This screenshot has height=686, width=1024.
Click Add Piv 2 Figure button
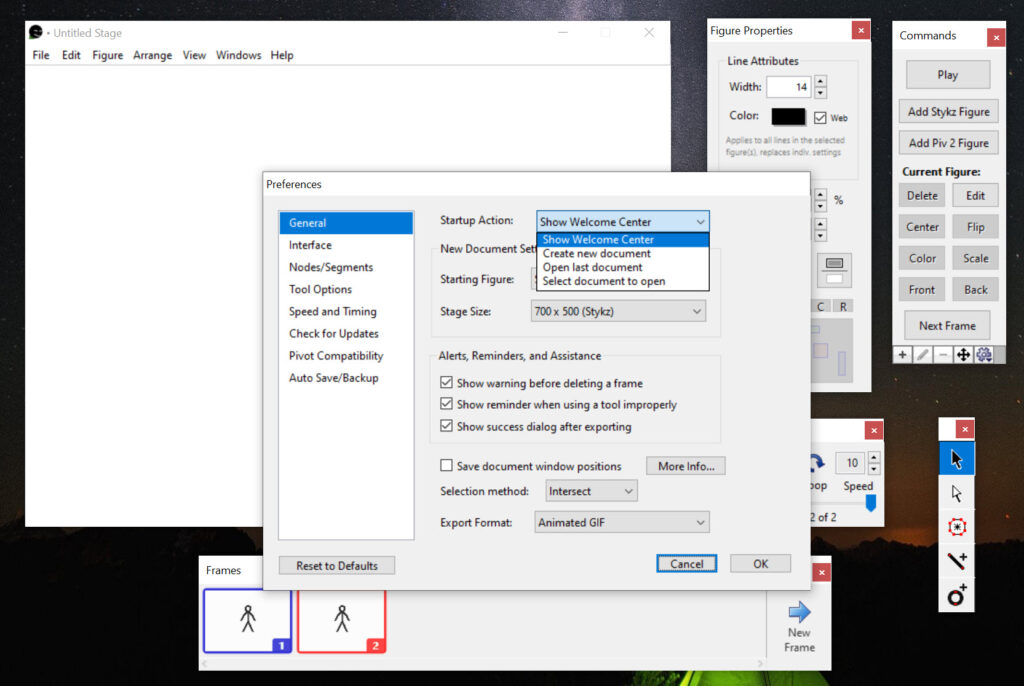pyautogui.click(x=948, y=143)
